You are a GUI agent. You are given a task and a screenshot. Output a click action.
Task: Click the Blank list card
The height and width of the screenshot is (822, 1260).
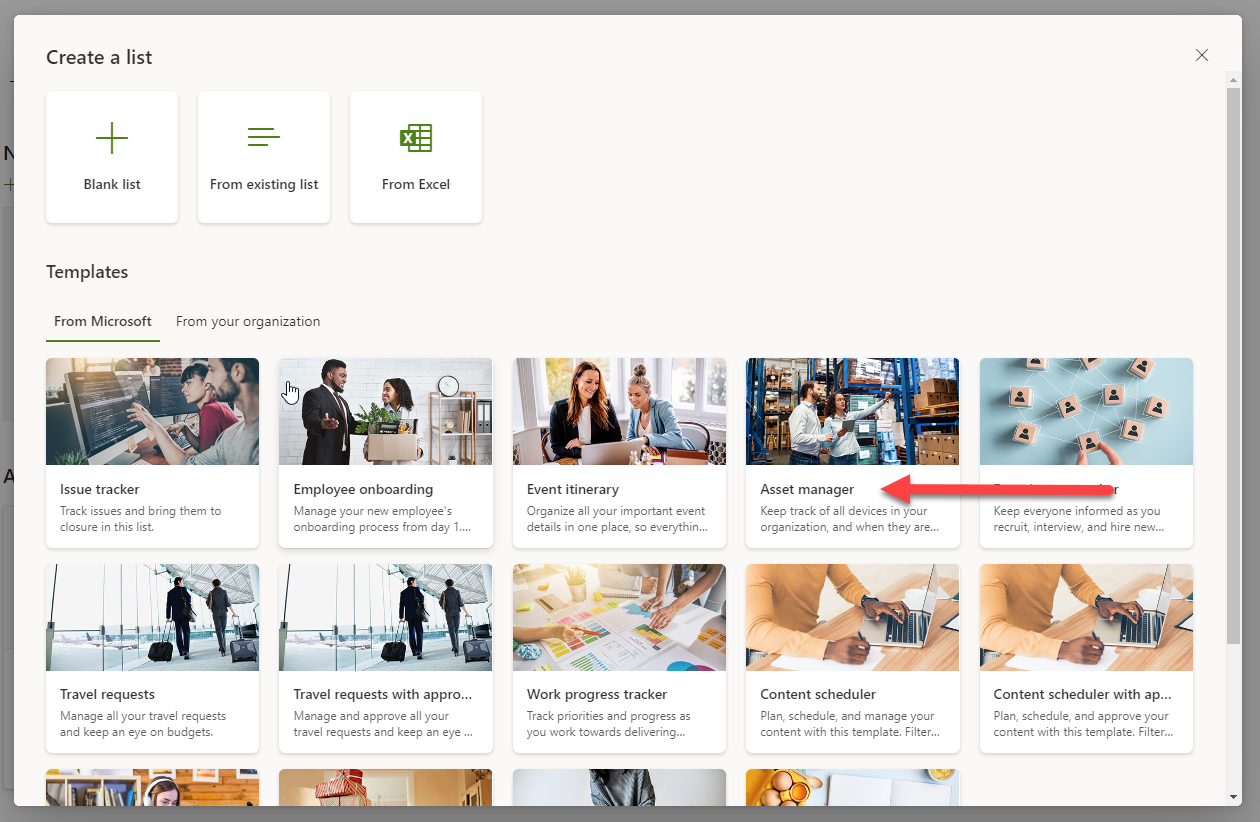[x=111, y=156]
